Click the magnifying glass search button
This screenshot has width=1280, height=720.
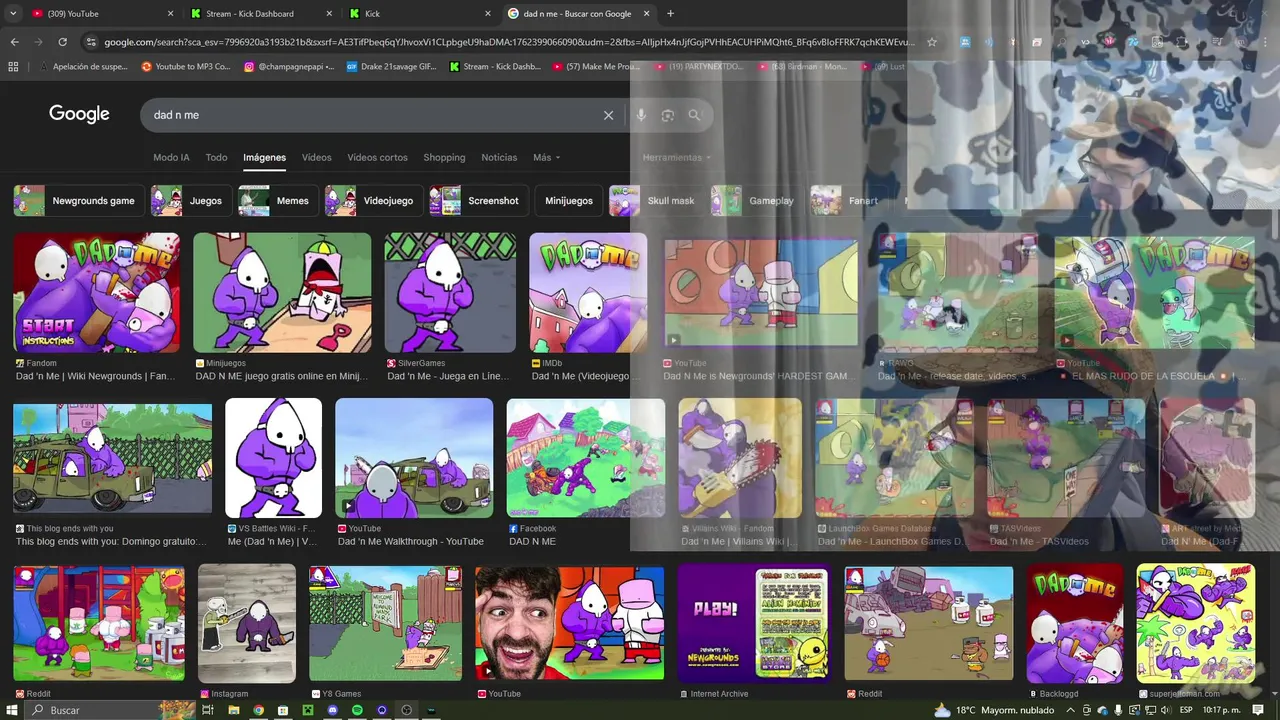tap(695, 115)
